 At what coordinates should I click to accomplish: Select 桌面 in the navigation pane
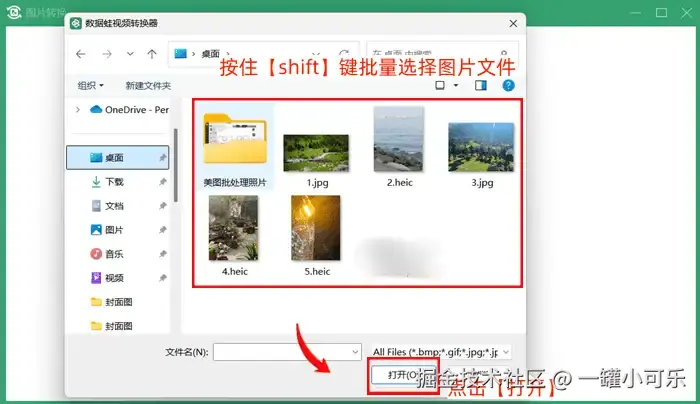pos(118,158)
